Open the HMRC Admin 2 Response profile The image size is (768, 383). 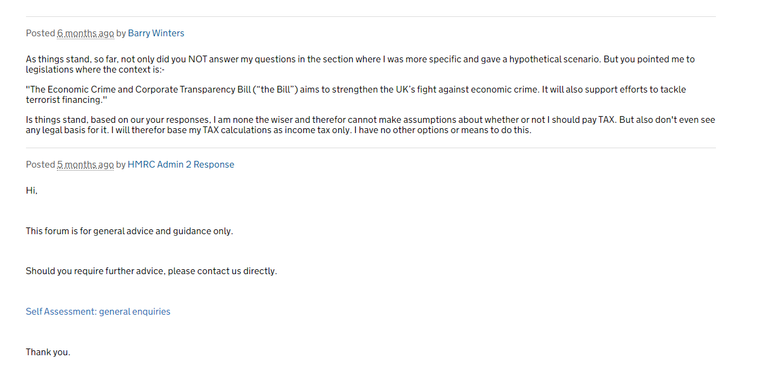click(181, 165)
